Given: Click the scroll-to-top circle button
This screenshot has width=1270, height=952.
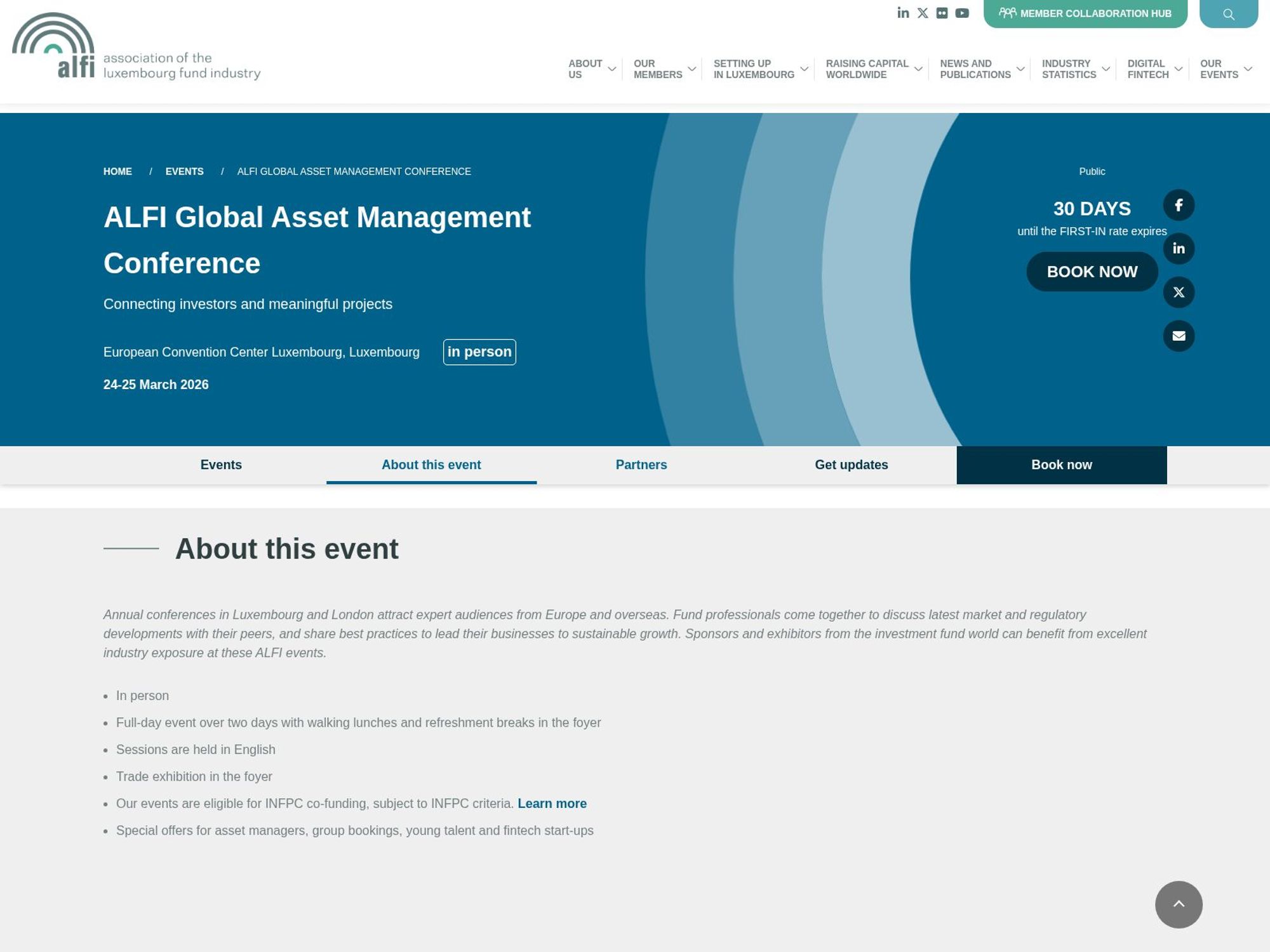Looking at the screenshot, I should [1178, 904].
